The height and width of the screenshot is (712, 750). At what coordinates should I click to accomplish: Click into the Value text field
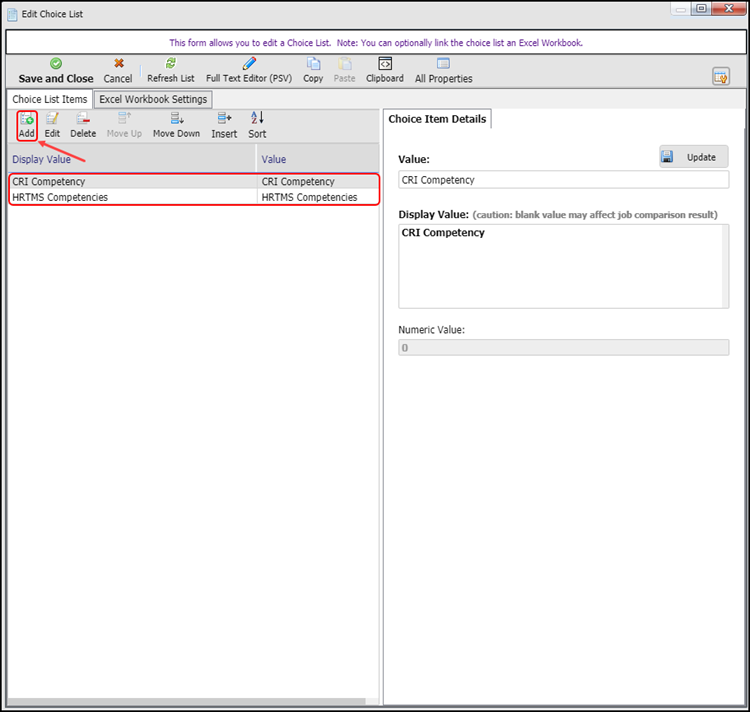click(x=563, y=180)
